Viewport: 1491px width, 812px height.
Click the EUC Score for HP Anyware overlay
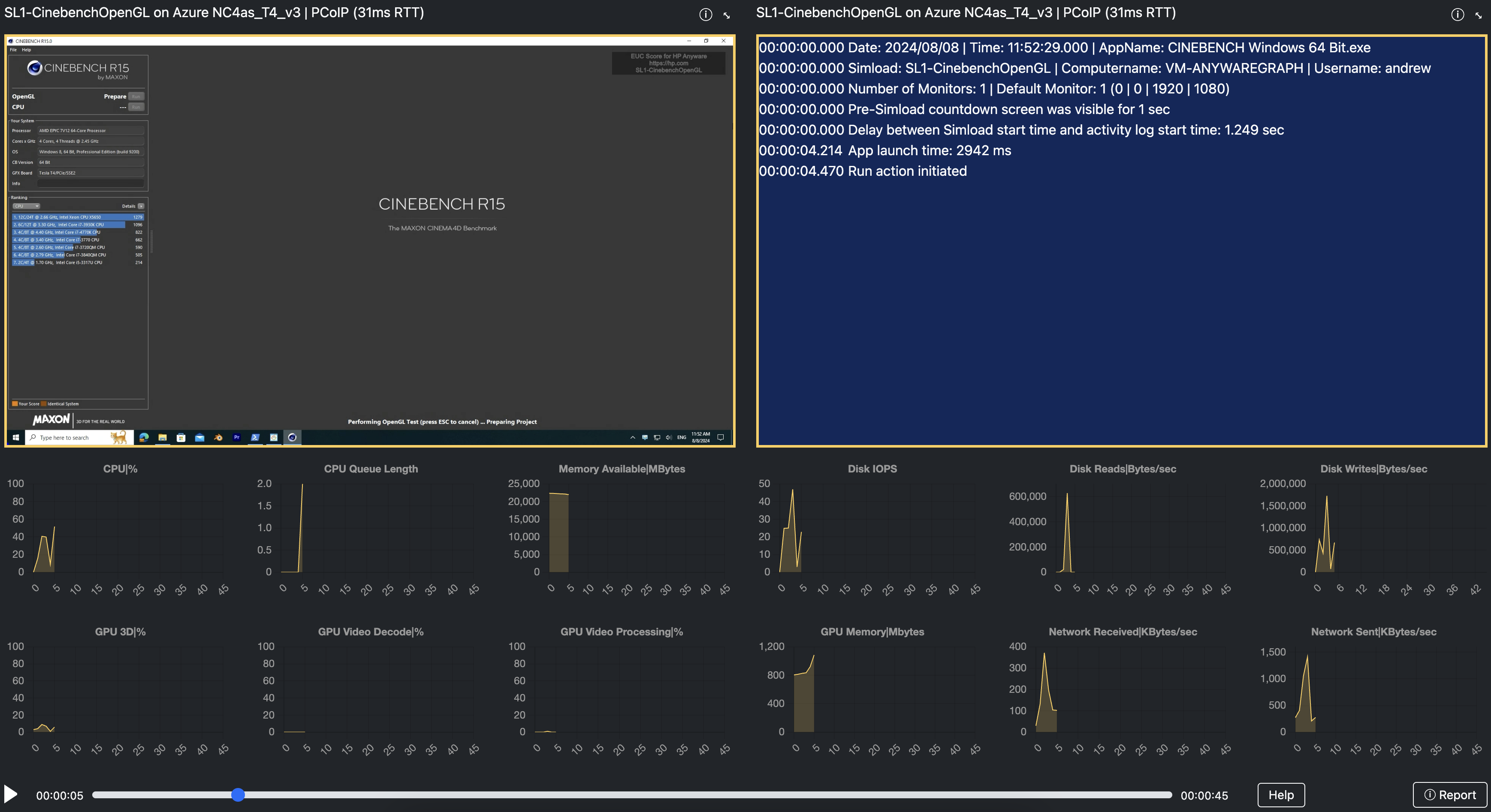[669, 63]
